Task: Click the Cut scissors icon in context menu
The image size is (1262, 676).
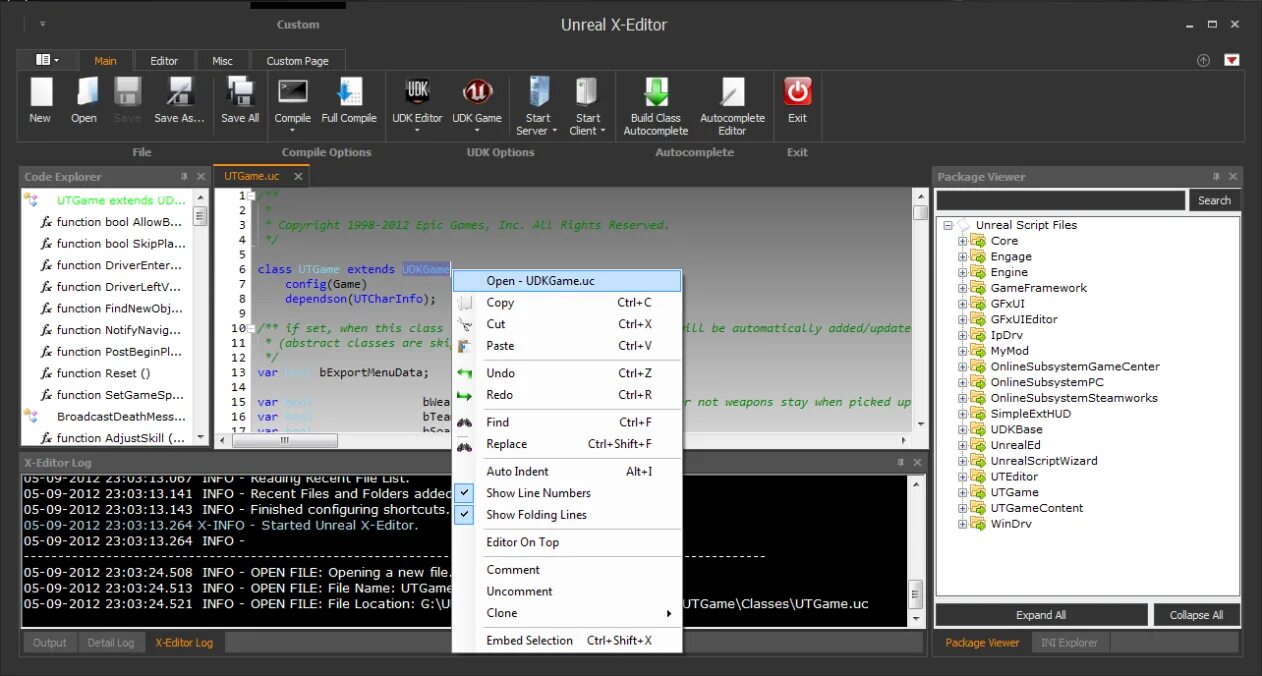Action: [465, 324]
